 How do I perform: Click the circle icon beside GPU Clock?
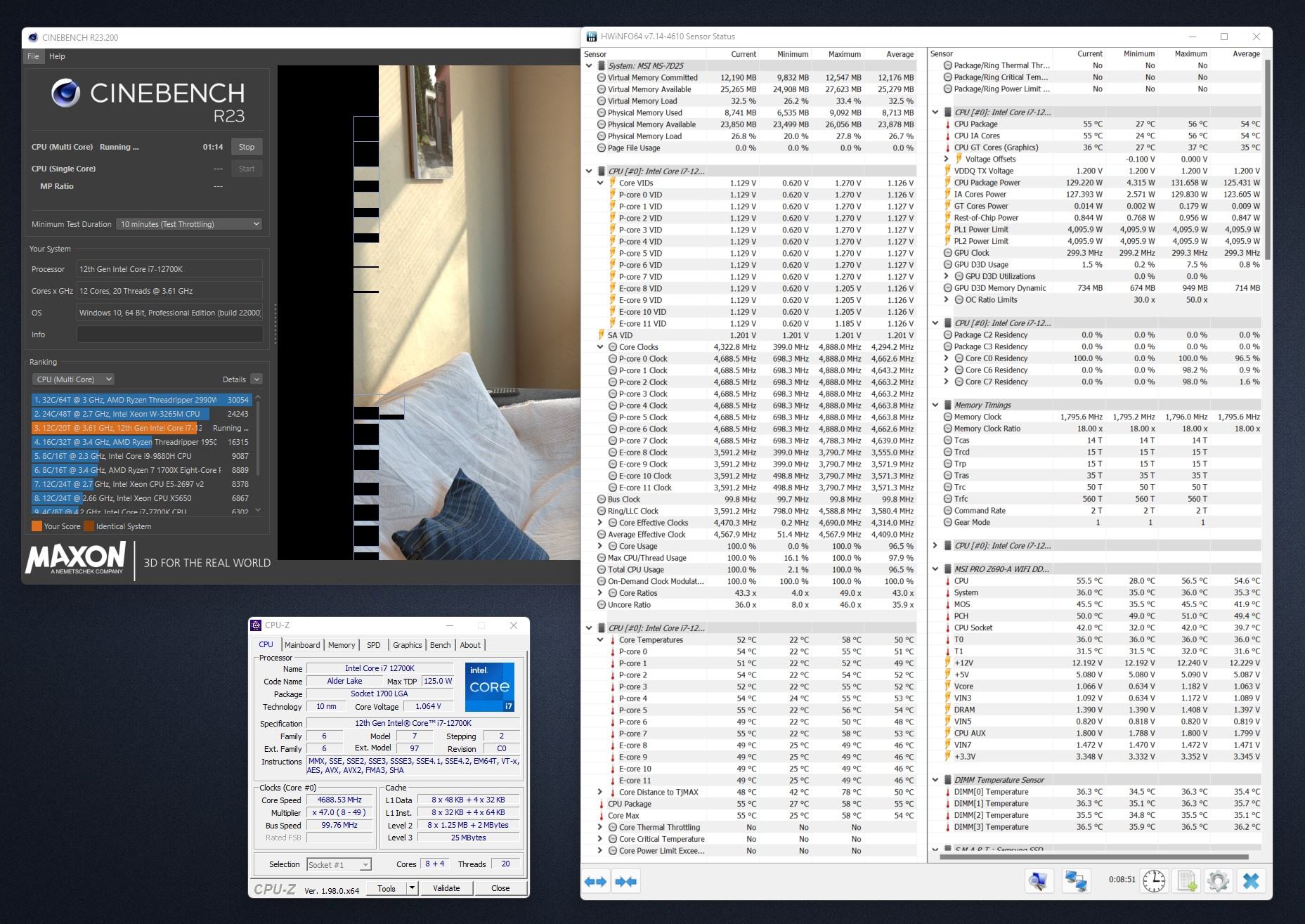[947, 253]
